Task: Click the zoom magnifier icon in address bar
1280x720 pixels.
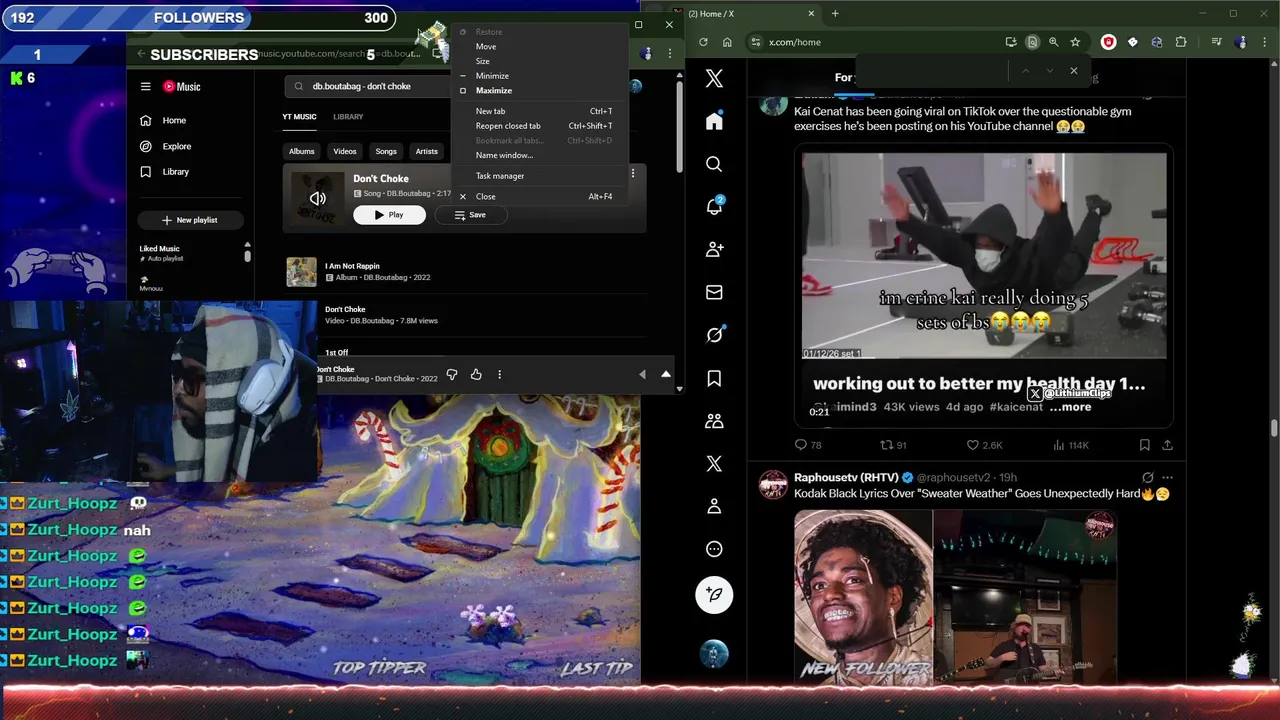Action: (x=1053, y=42)
